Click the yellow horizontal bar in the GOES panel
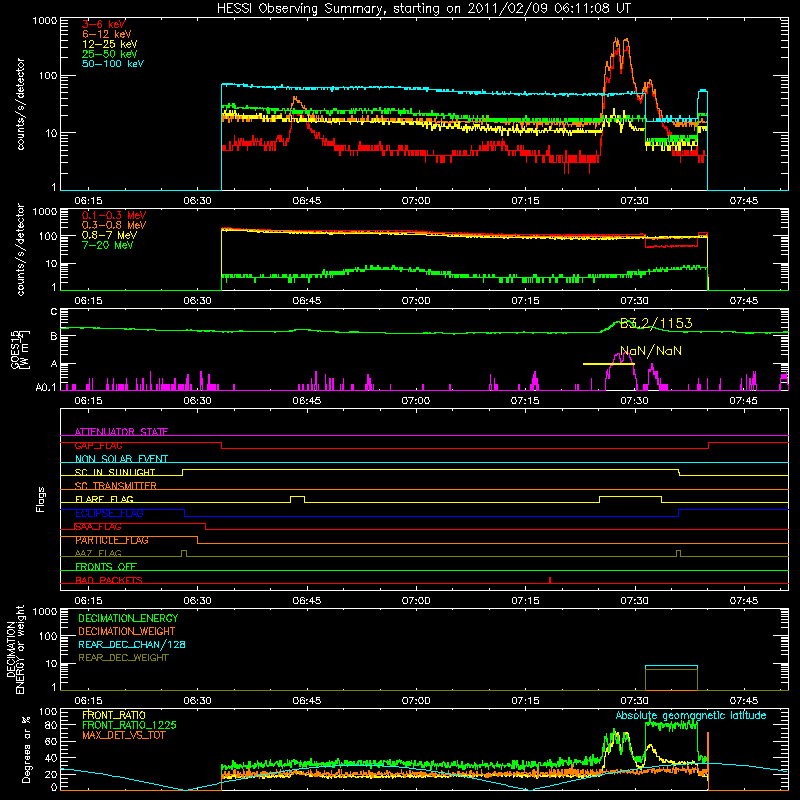Screen dimensions: 800x800 pos(608,364)
